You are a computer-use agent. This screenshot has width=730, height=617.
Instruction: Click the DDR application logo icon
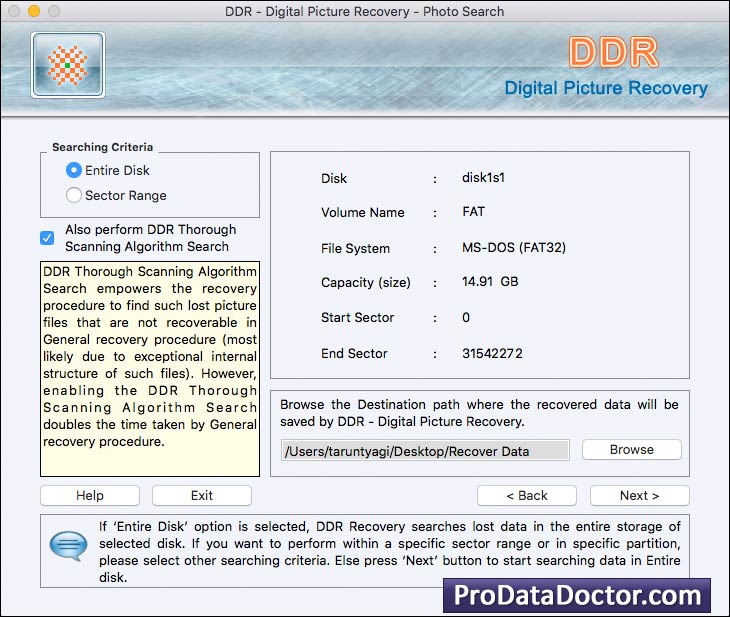coord(68,65)
